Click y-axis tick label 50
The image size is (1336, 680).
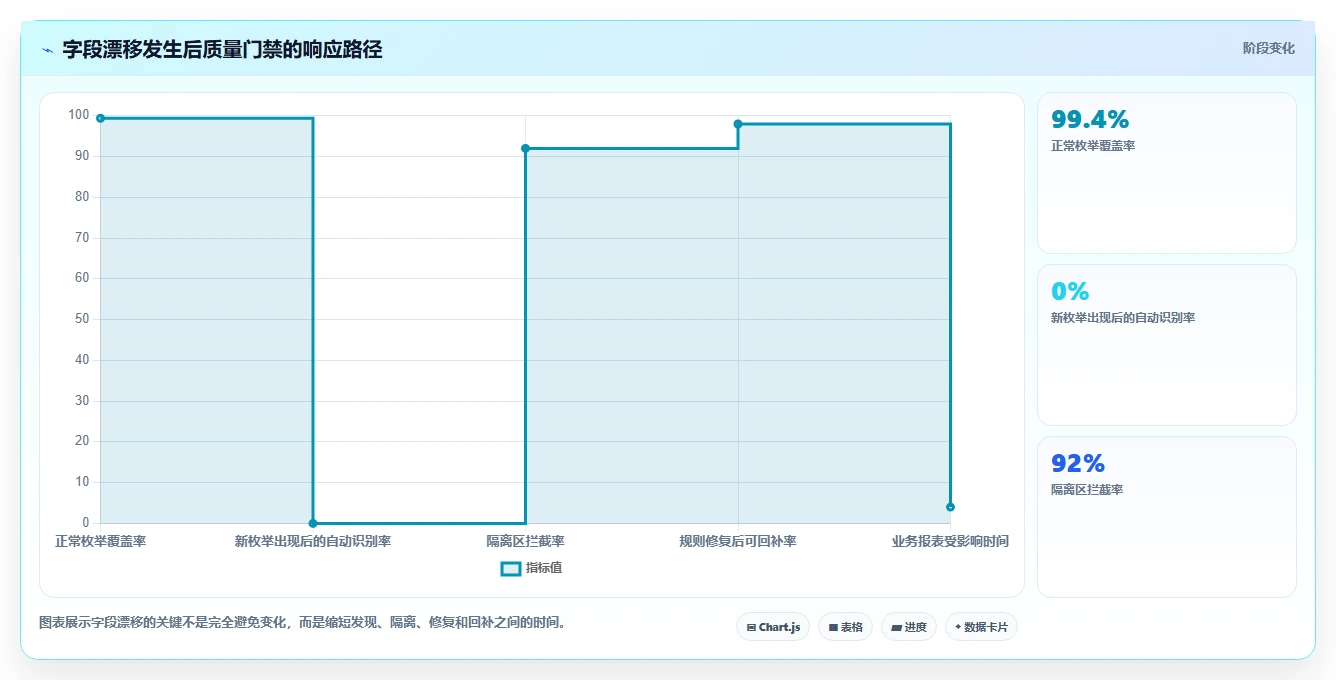click(82, 319)
